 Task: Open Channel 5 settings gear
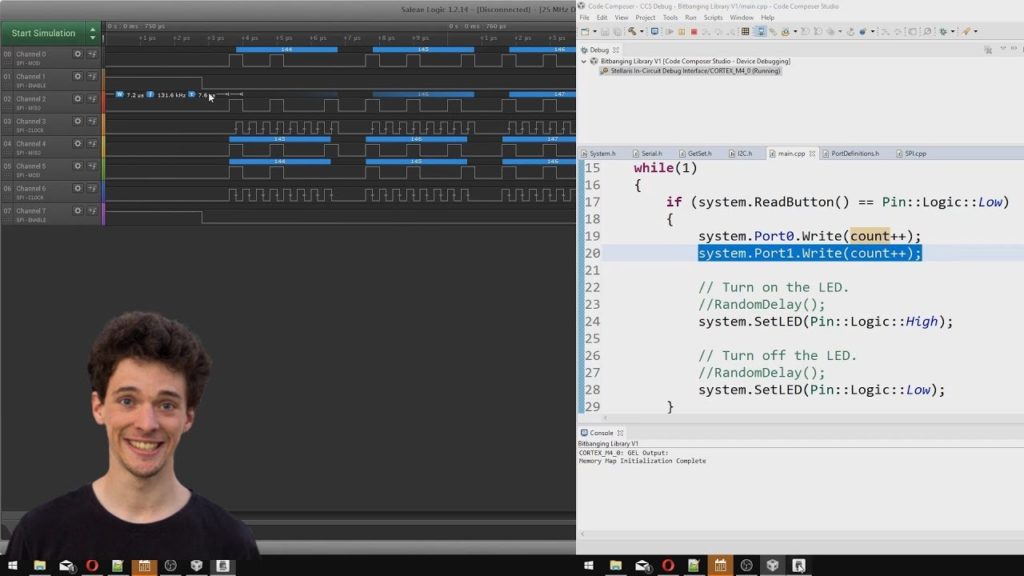[78, 166]
